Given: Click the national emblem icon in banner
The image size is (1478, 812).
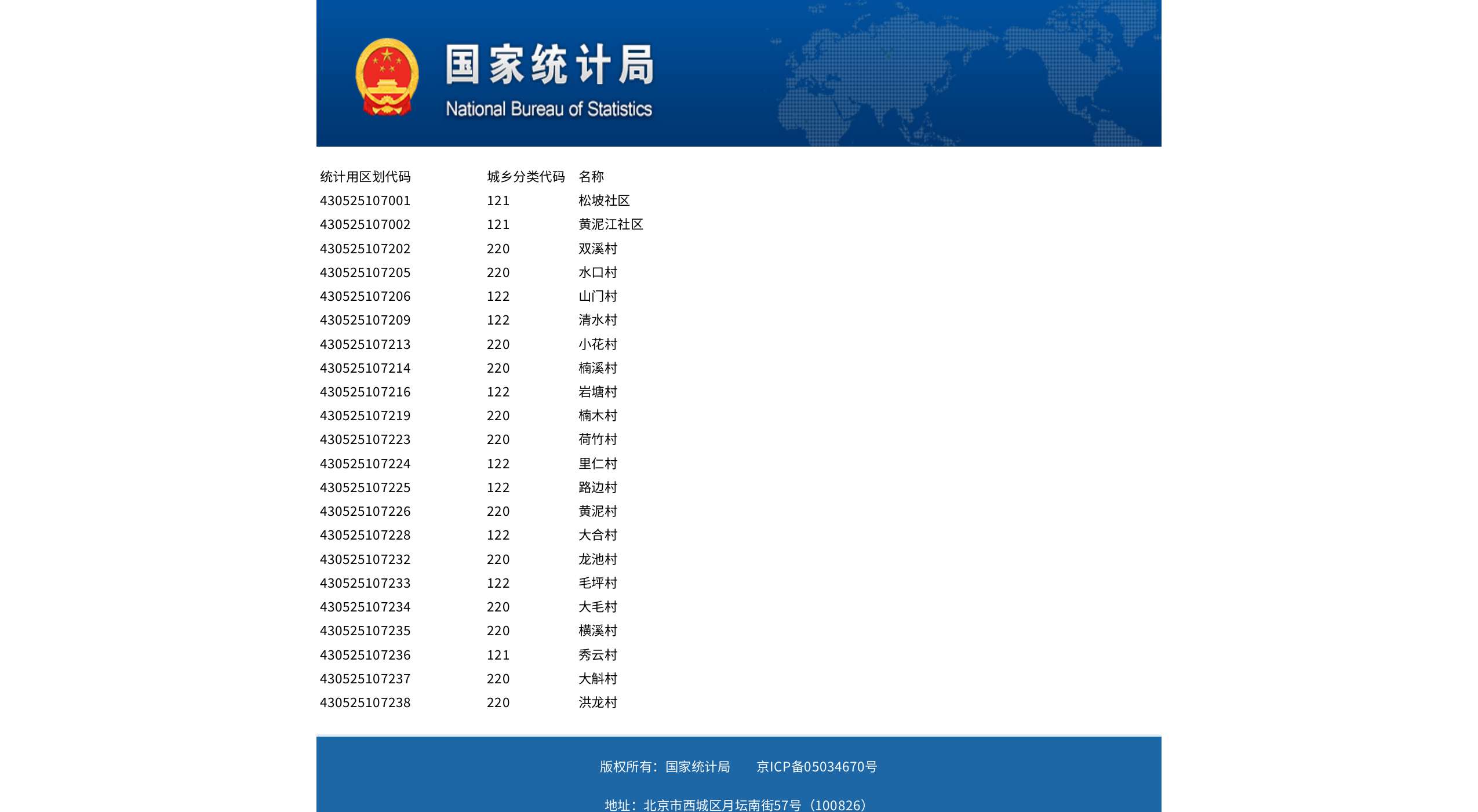Looking at the screenshot, I should [x=387, y=77].
